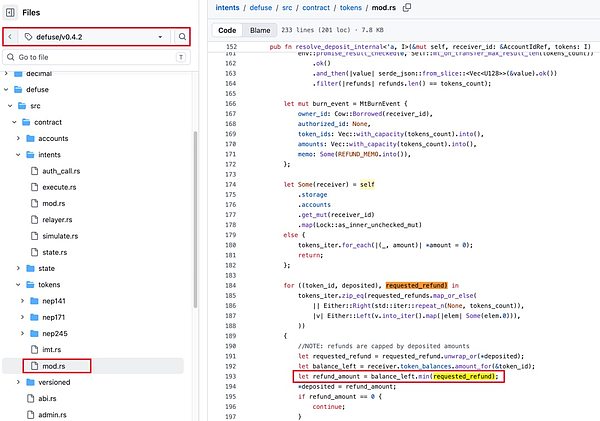Click file icon of execute.rs
The width and height of the screenshot is (600, 421).
point(34,187)
